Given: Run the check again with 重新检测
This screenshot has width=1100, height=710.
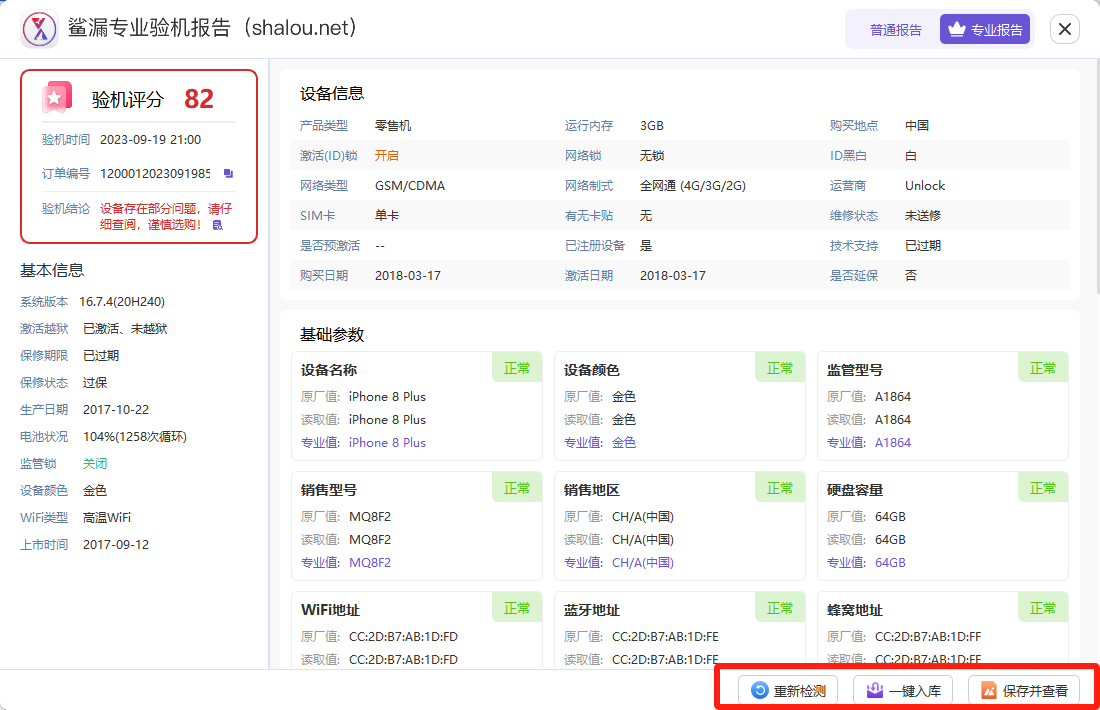Looking at the screenshot, I should (788, 690).
